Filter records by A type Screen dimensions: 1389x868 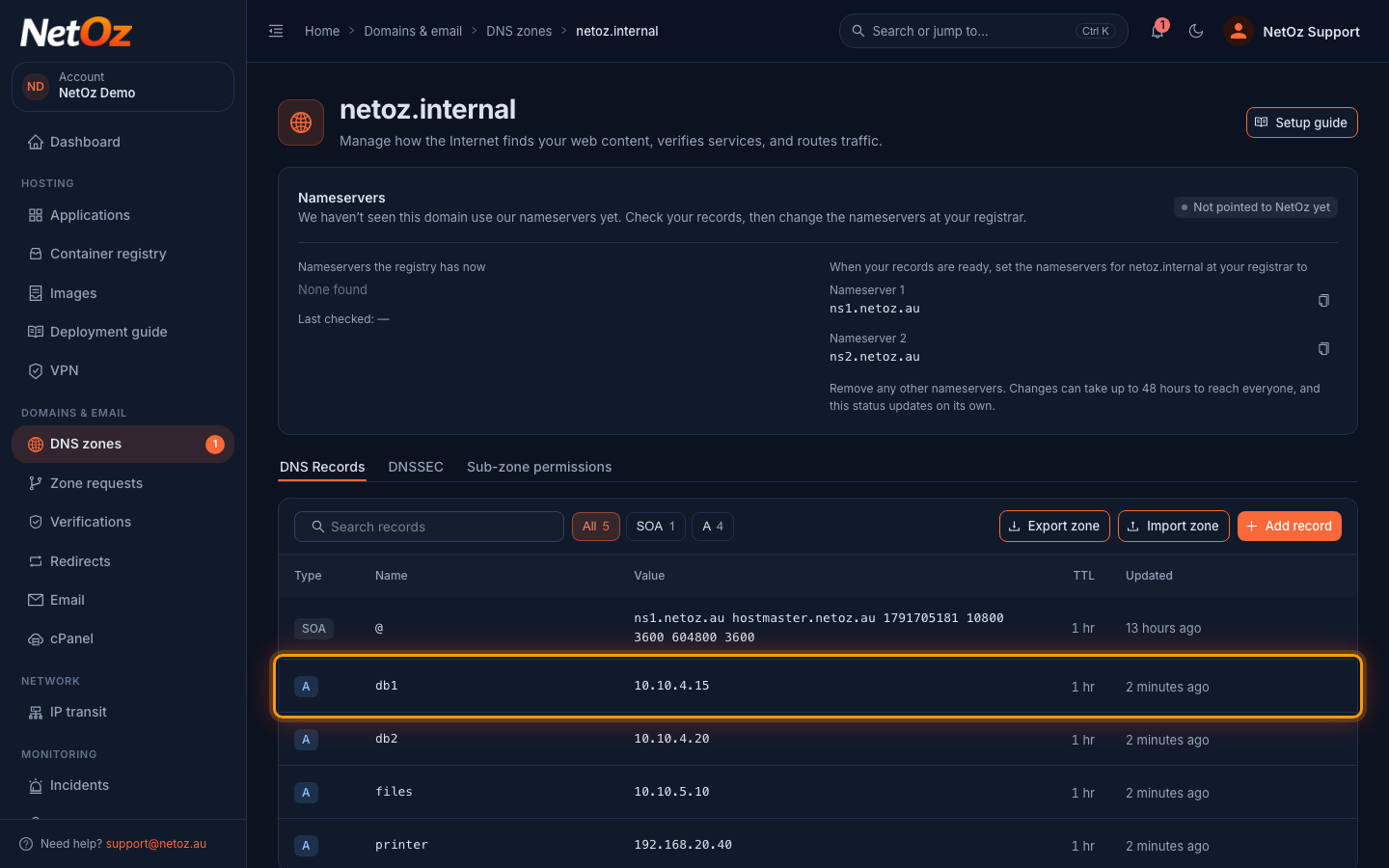[x=713, y=527]
